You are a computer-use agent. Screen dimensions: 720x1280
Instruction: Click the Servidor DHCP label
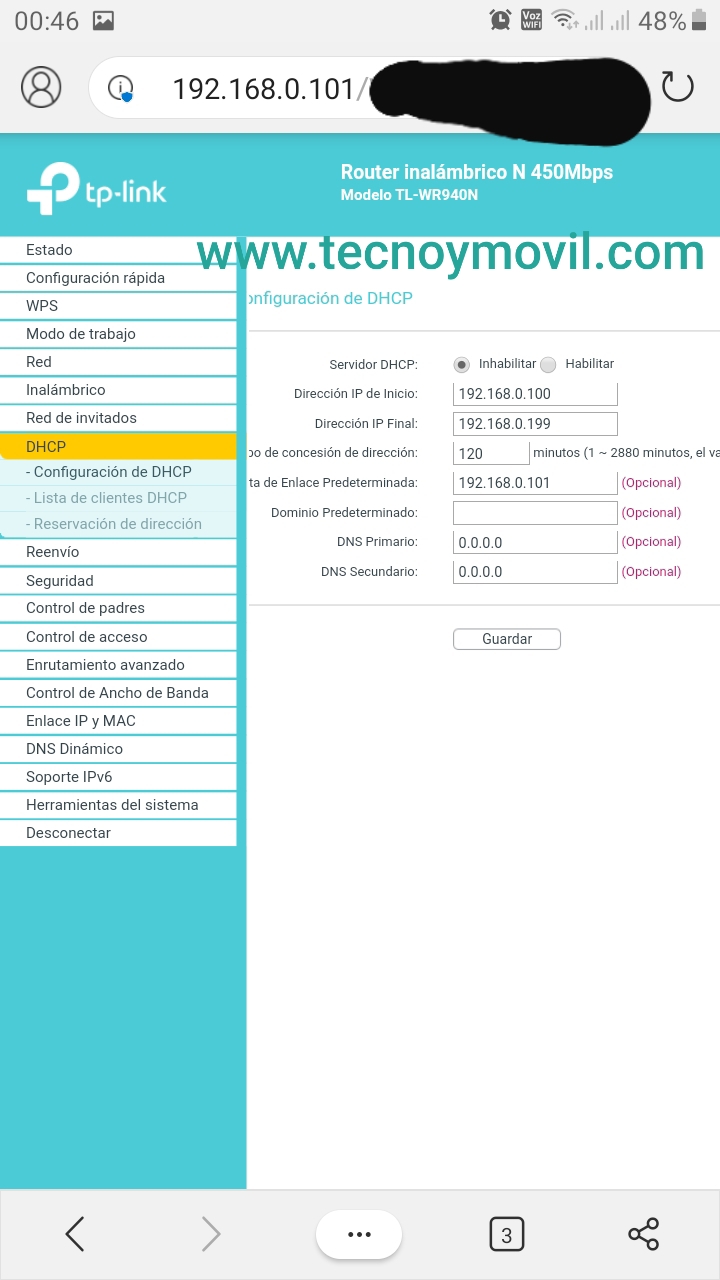pyautogui.click(x=373, y=364)
